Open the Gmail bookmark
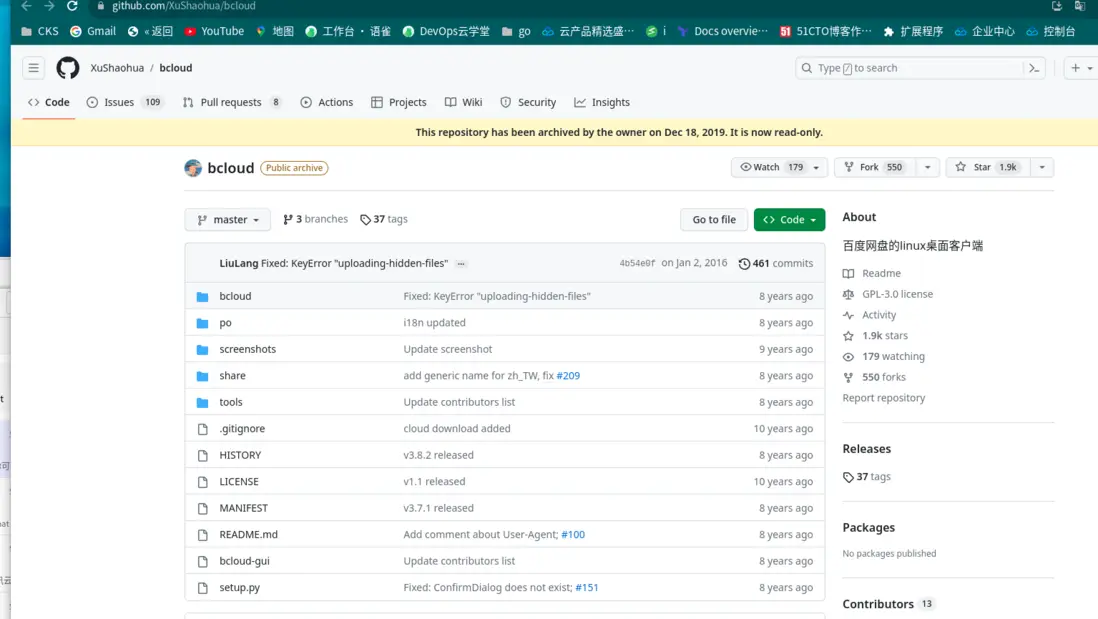 pos(92,31)
